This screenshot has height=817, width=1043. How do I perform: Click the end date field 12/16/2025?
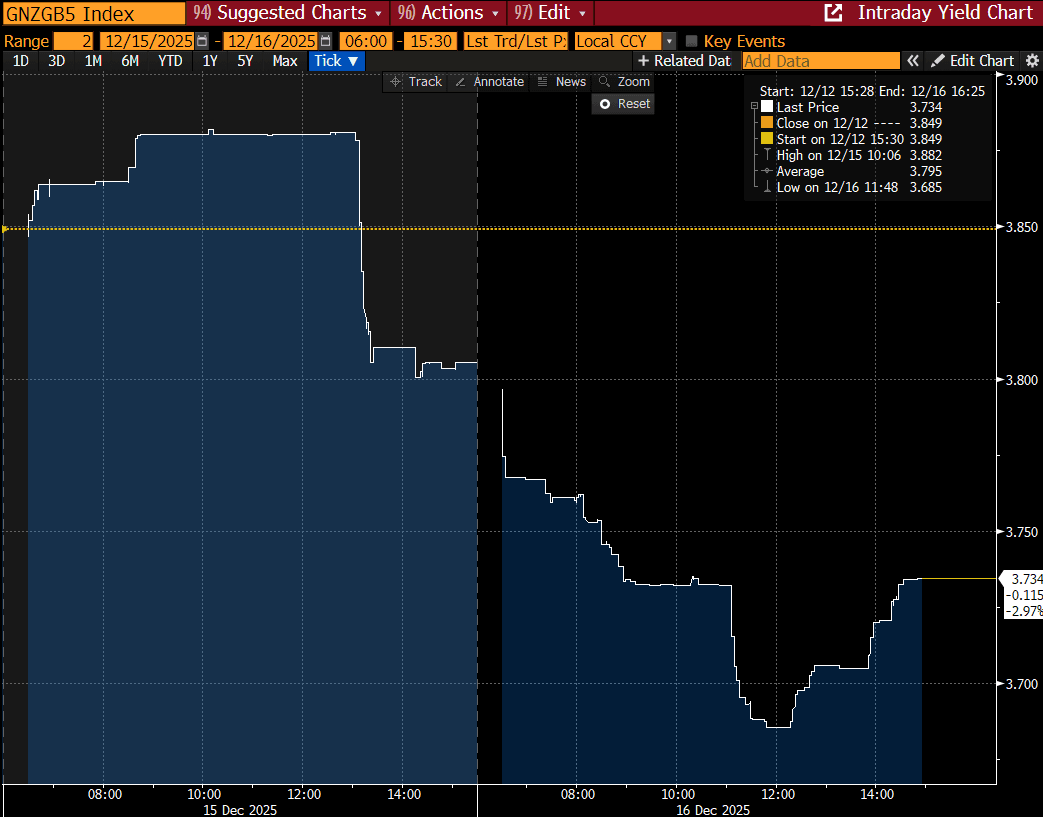271,41
